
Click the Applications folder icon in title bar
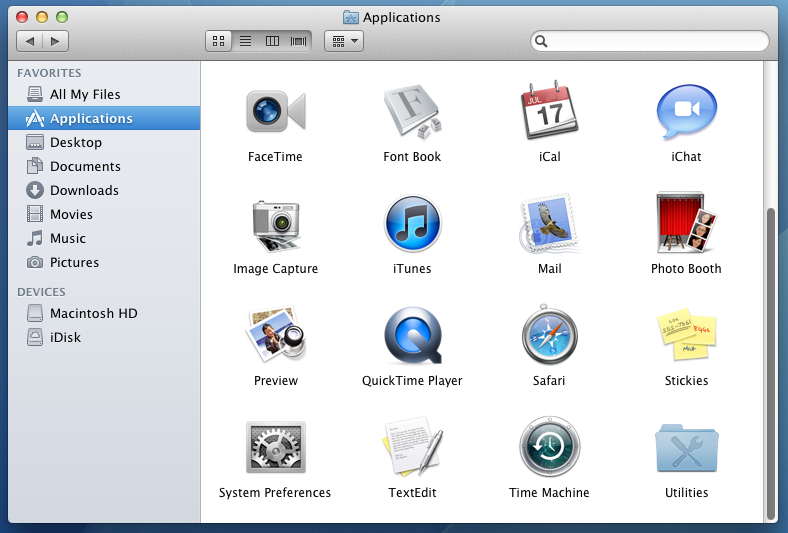pyautogui.click(x=350, y=18)
